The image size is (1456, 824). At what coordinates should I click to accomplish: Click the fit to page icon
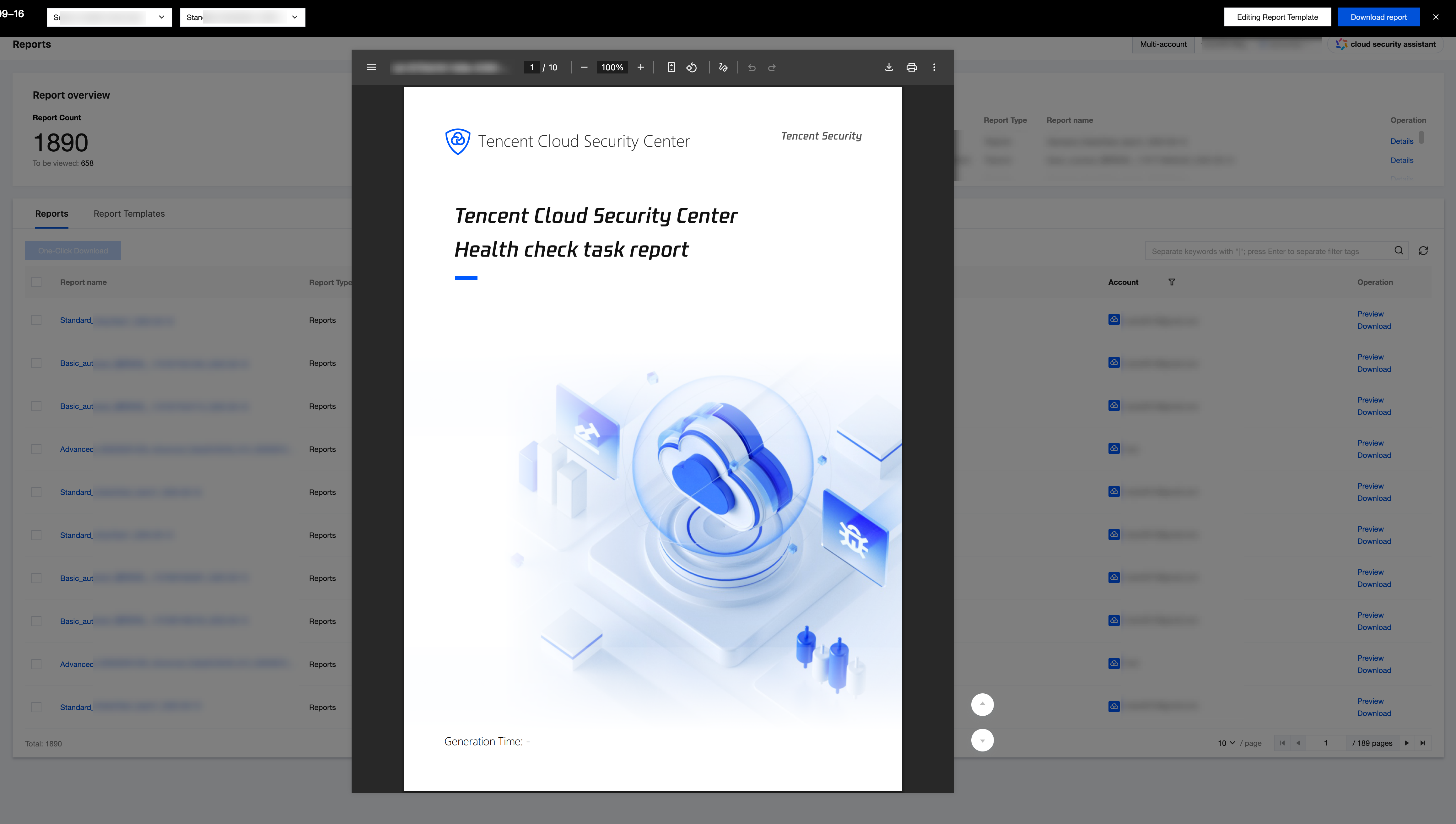(x=671, y=67)
